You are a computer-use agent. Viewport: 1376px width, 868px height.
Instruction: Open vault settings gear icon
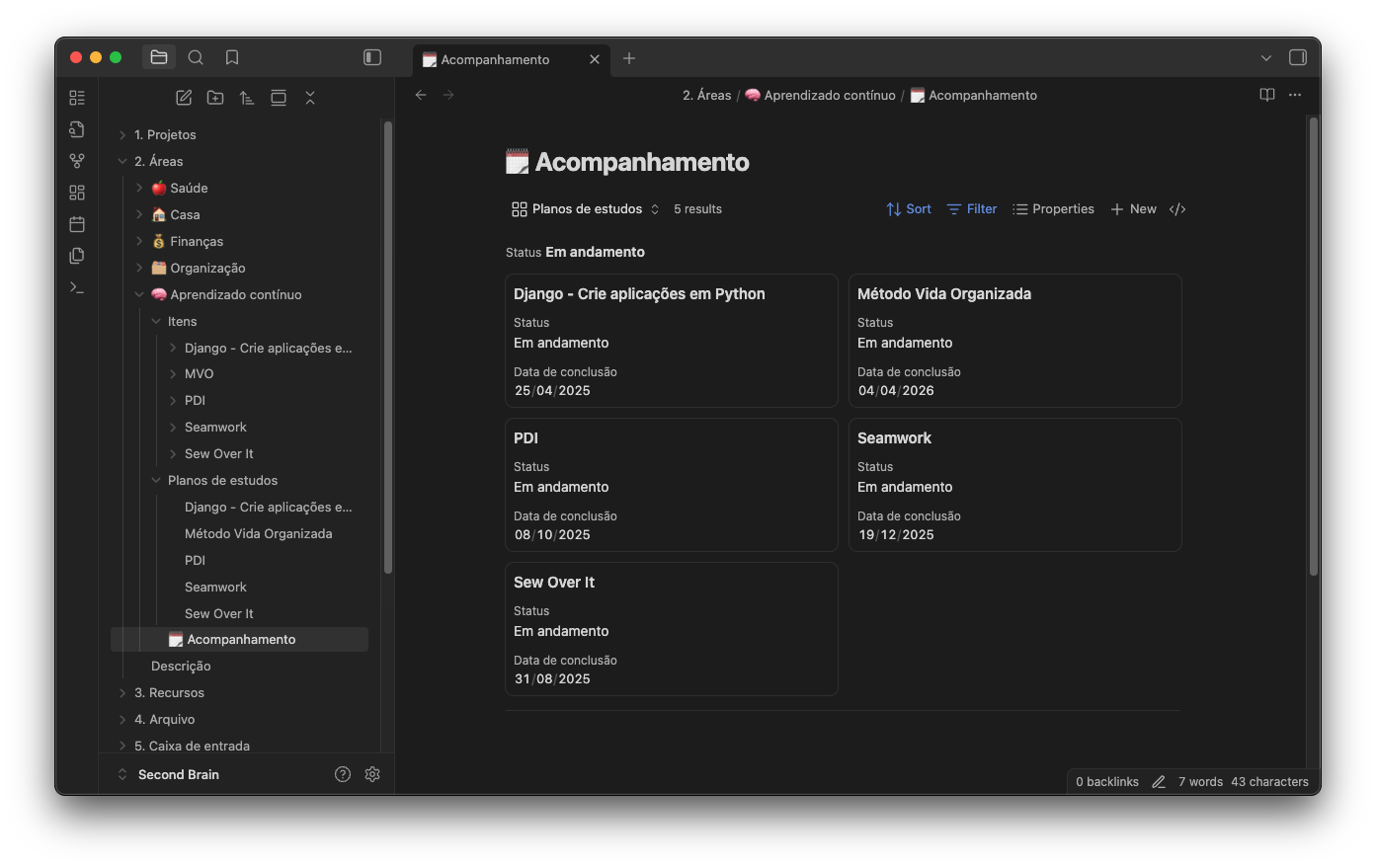(x=372, y=774)
